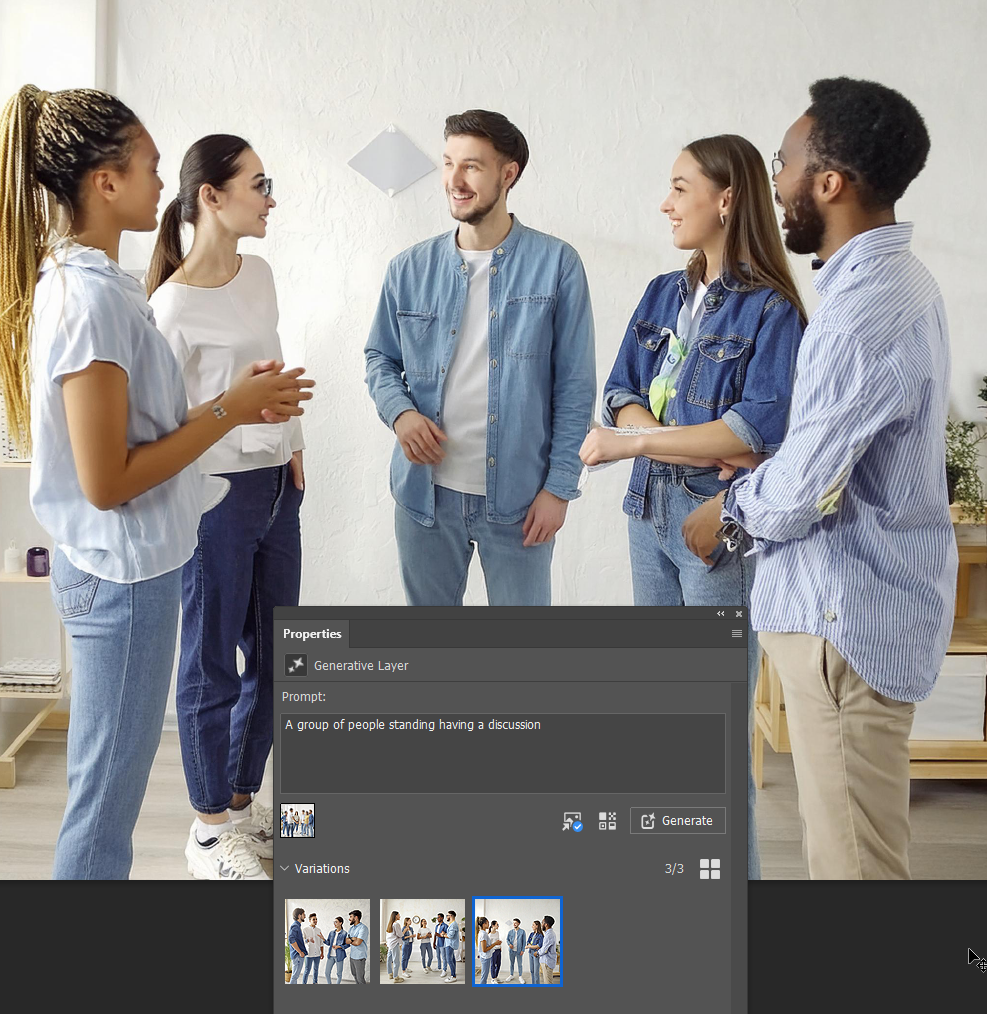Enable grid layout for variation previews
This screenshot has width=987, height=1014.
coord(710,869)
